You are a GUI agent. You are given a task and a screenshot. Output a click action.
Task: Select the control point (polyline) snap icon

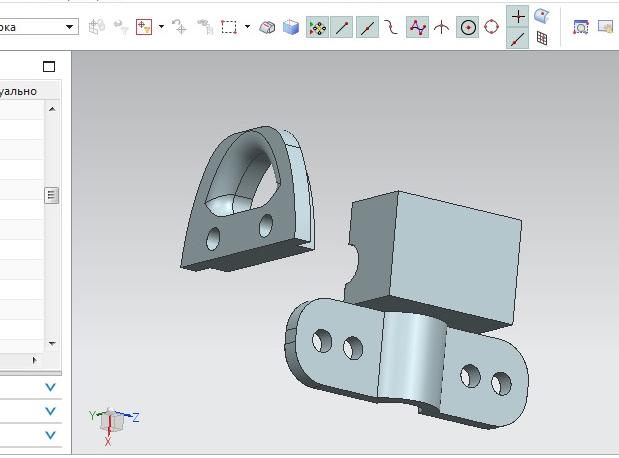[417, 27]
